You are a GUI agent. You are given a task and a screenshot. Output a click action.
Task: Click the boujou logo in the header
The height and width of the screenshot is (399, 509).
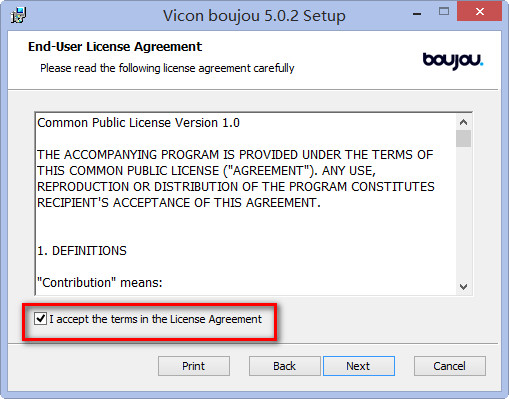453,61
